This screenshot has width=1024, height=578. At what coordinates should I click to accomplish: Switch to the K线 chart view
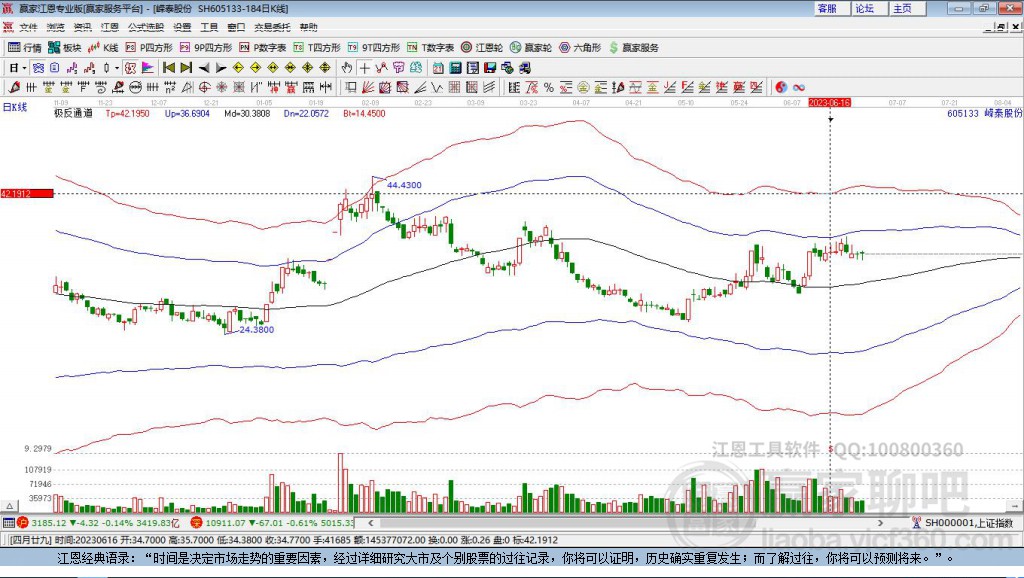pos(103,48)
